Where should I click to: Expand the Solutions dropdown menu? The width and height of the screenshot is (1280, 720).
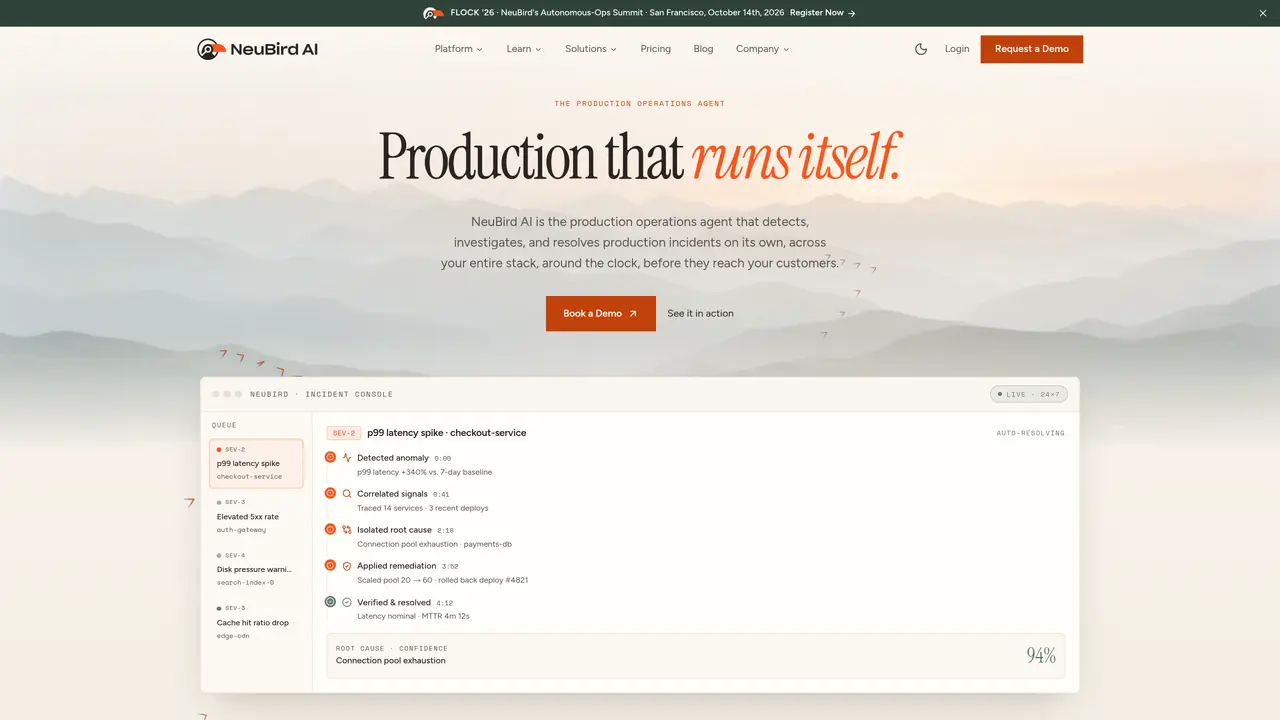pyautogui.click(x=590, y=49)
